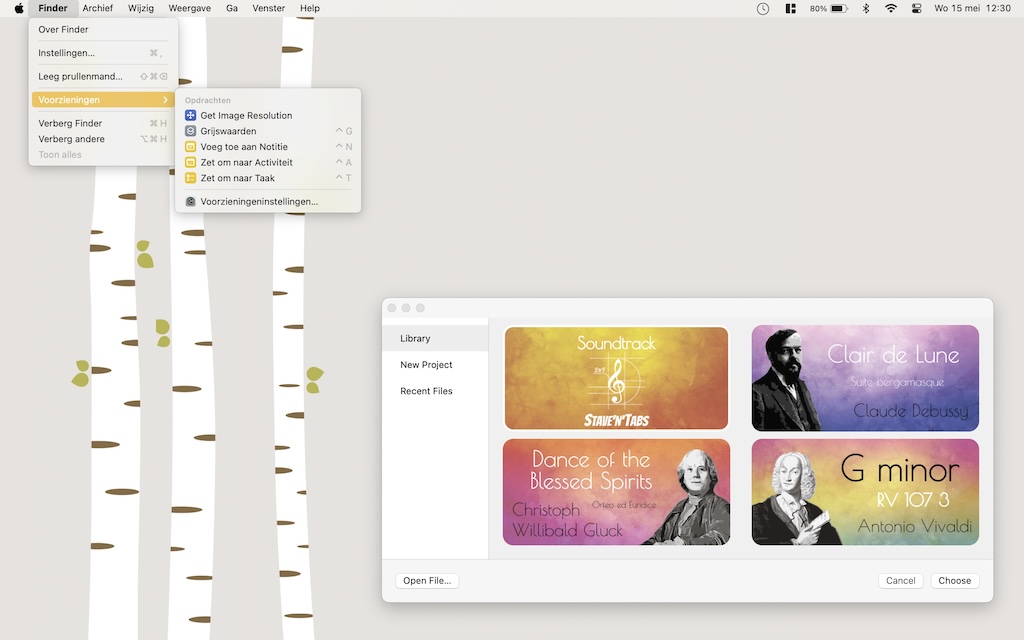Click the 80% battery percentage text
This screenshot has height=640, width=1024.
pyautogui.click(x=818, y=8)
